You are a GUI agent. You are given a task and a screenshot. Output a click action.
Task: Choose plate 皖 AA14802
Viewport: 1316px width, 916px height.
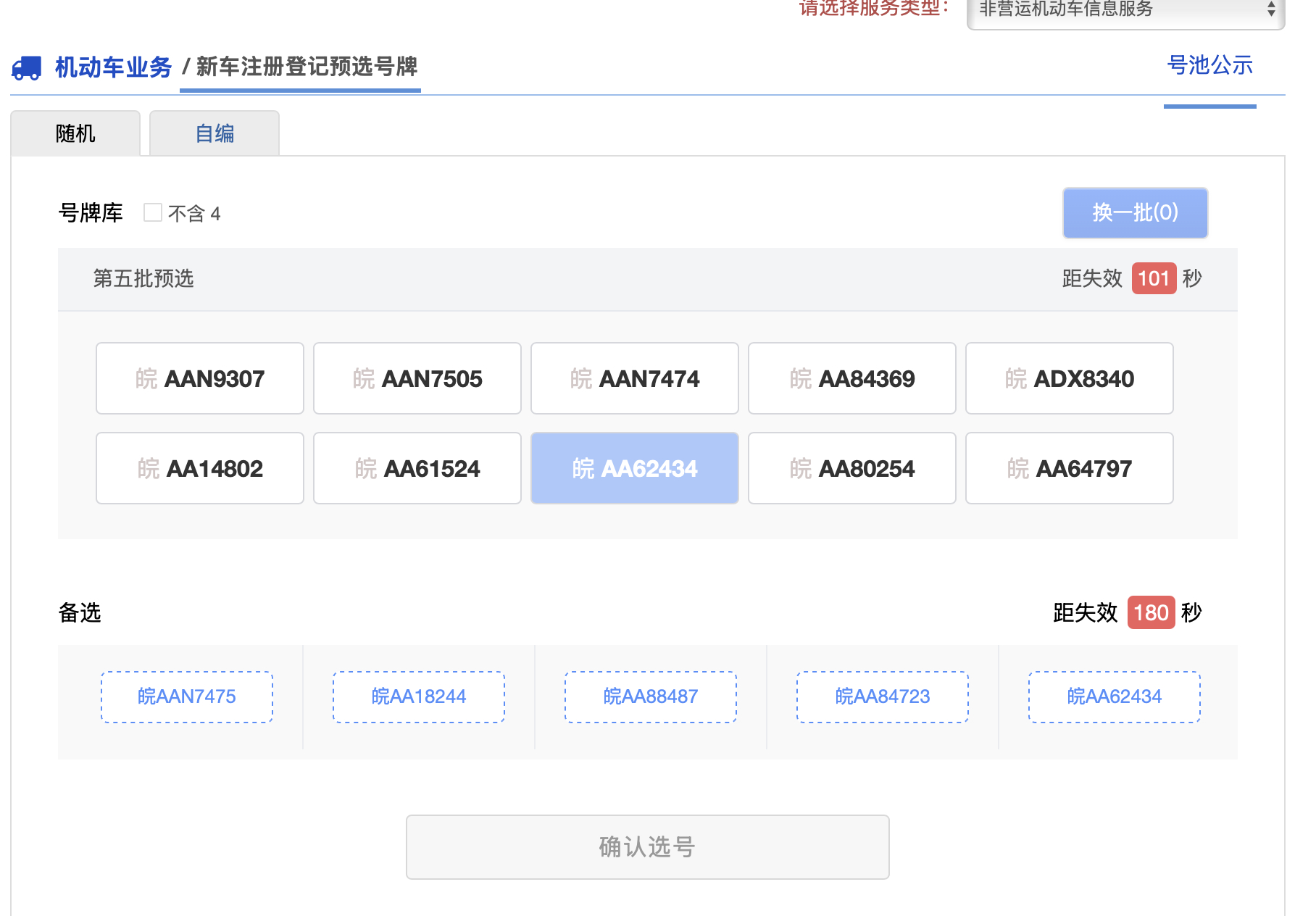pyautogui.click(x=200, y=468)
